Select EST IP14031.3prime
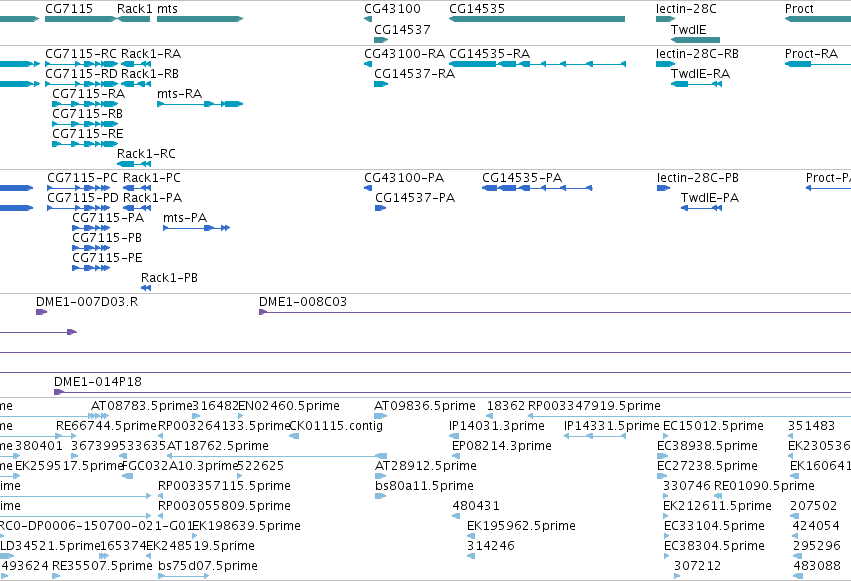Screen dimensions: 851x581 pyautogui.click(x=497, y=426)
